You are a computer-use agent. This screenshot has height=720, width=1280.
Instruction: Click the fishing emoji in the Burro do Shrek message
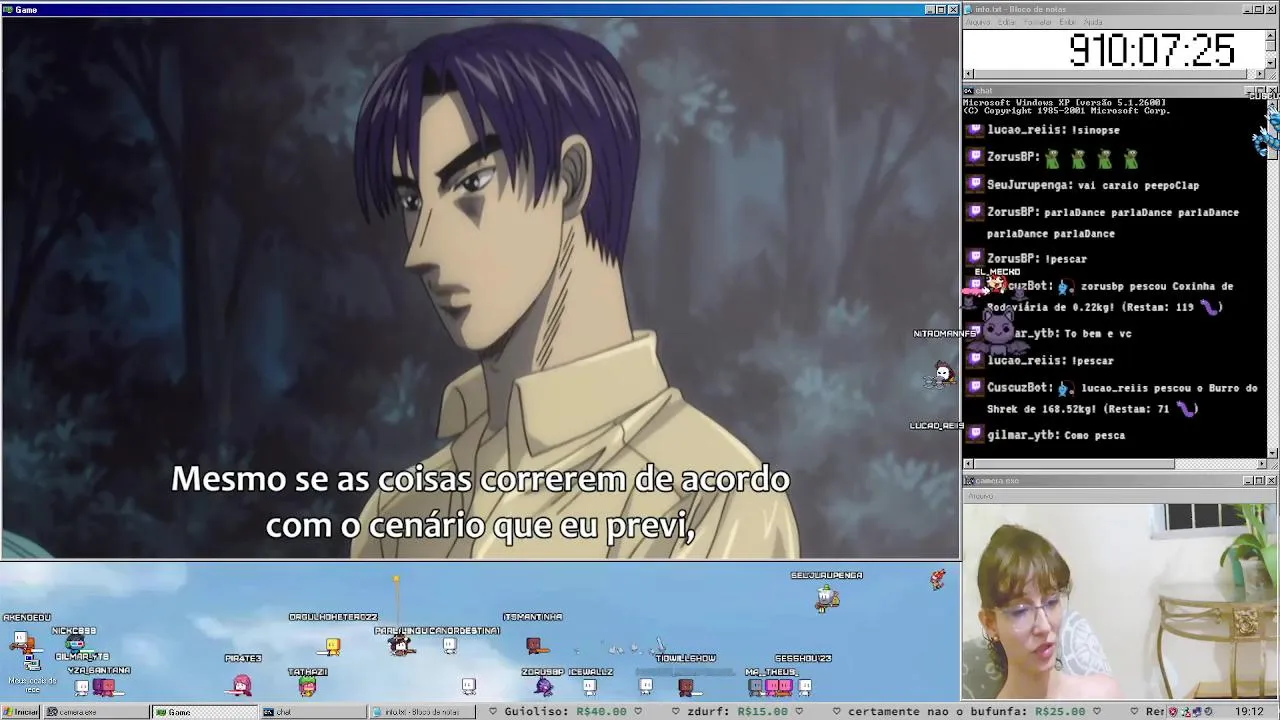click(1066, 388)
